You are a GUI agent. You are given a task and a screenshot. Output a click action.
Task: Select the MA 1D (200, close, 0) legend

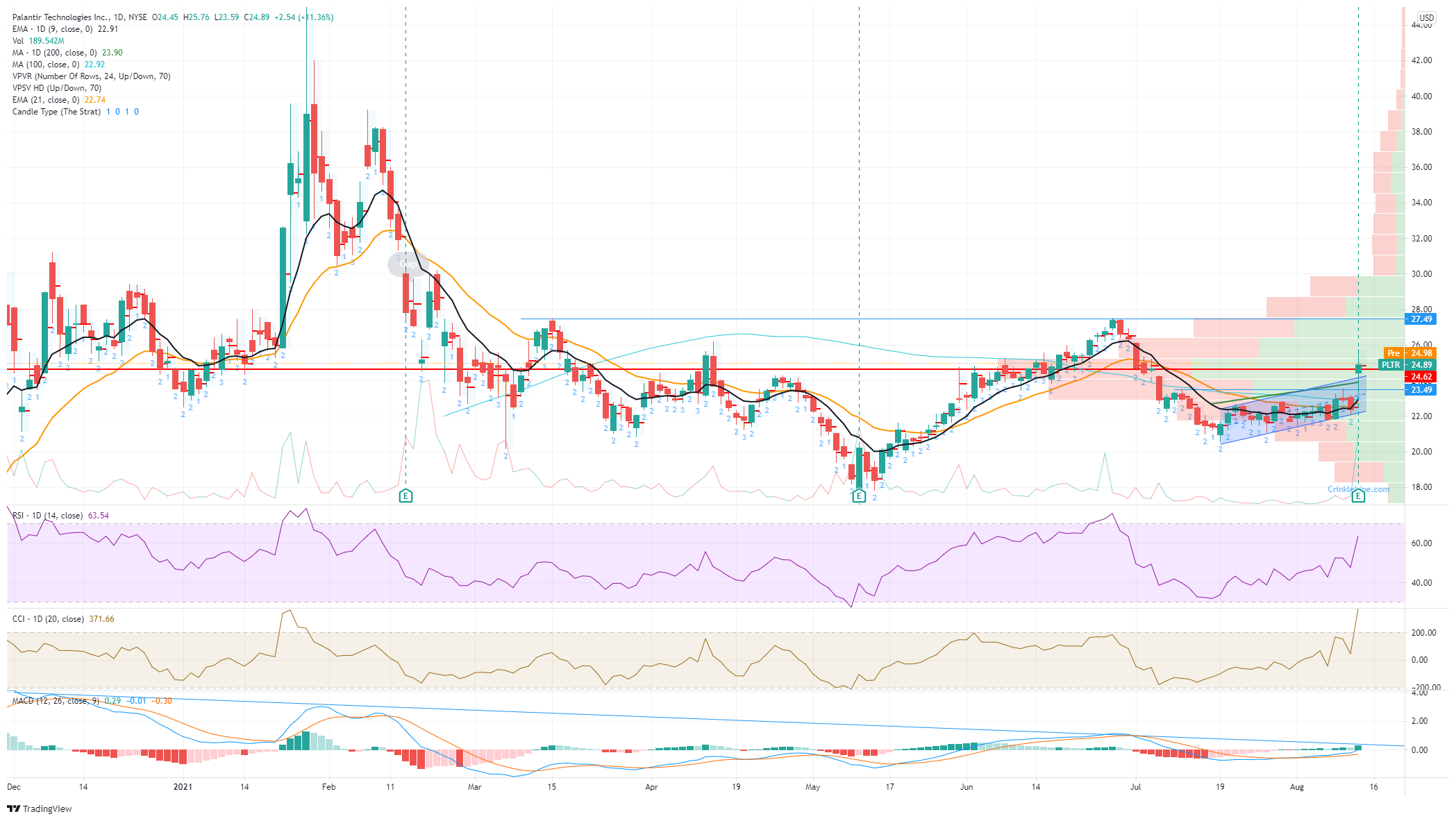[x=67, y=53]
